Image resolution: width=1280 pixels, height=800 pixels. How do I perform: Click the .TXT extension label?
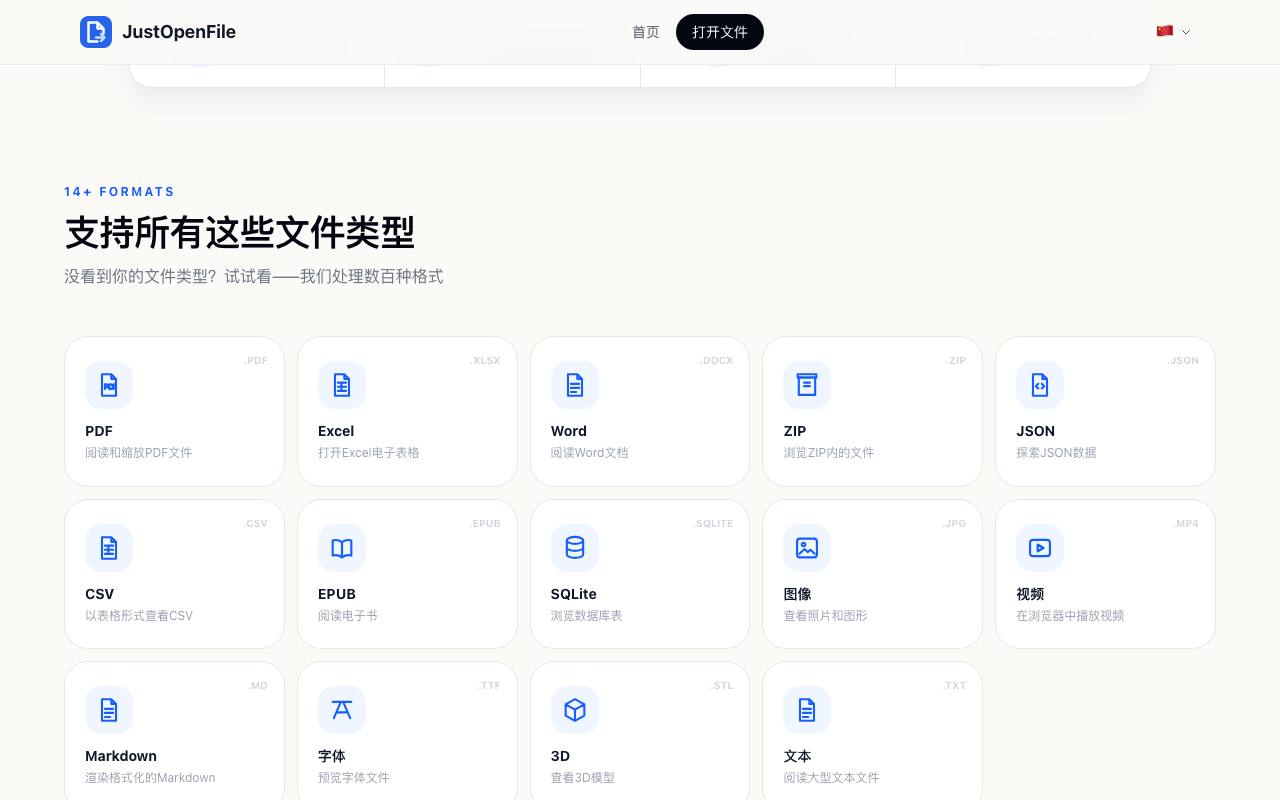pyautogui.click(x=955, y=686)
